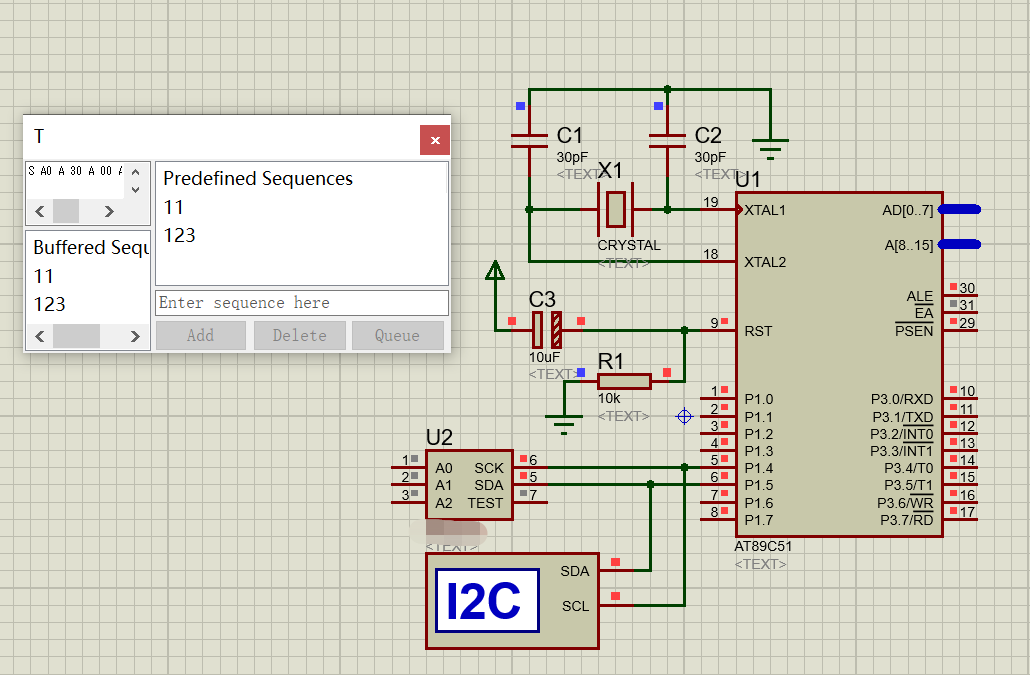Close the I2C debugger popup window
This screenshot has height=675, width=1030.
(435, 140)
